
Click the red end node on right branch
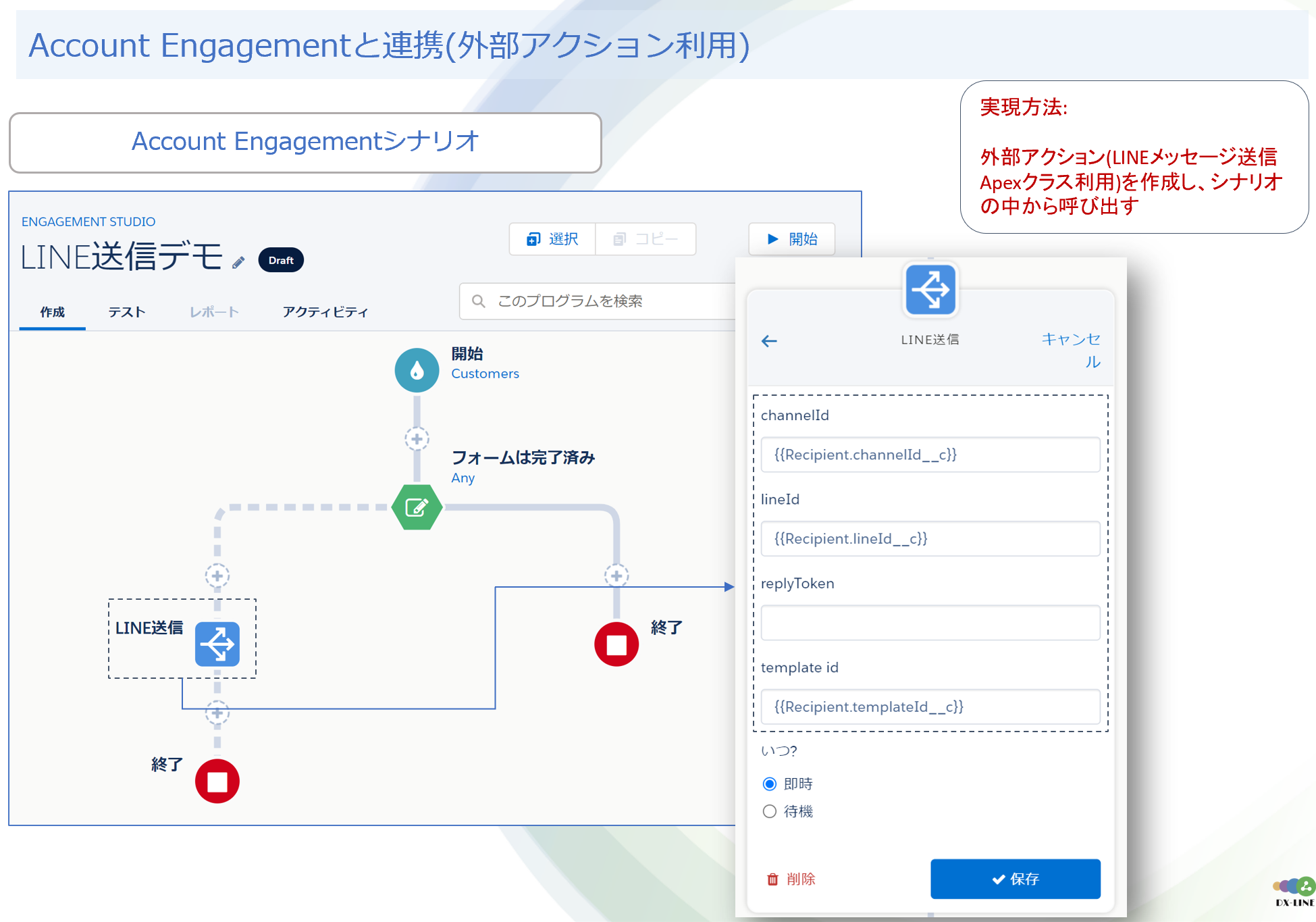click(x=616, y=644)
